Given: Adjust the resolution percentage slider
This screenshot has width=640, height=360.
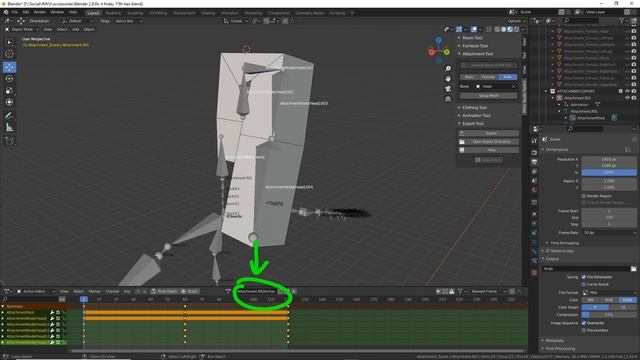Looking at the screenshot, I should tap(609, 172).
